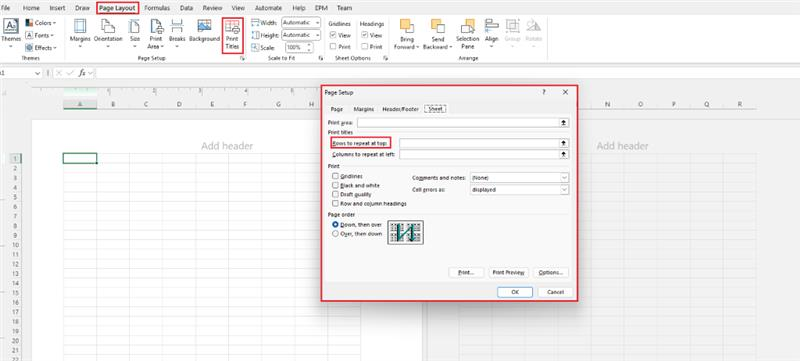Open the Sheet Options dialog launcher

coord(385,59)
